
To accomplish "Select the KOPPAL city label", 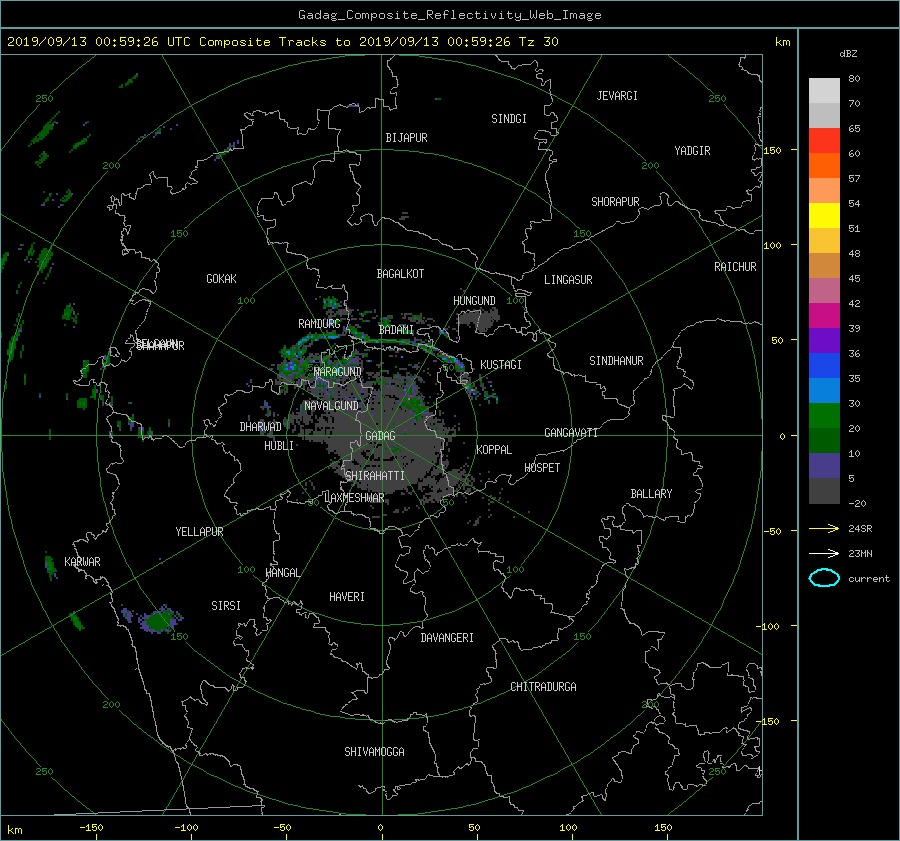I will coord(494,449).
